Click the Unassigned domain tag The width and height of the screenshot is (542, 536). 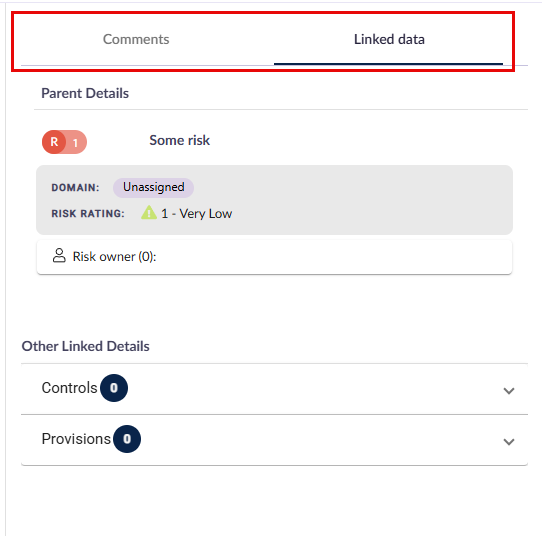153,187
